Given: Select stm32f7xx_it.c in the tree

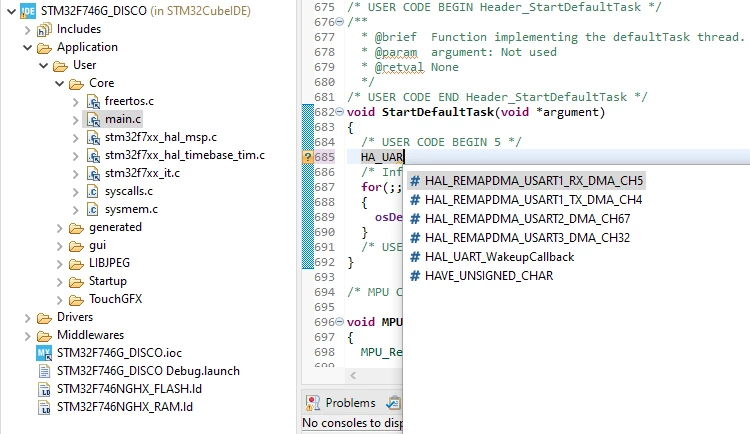Looking at the screenshot, I should click(x=142, y=173).
